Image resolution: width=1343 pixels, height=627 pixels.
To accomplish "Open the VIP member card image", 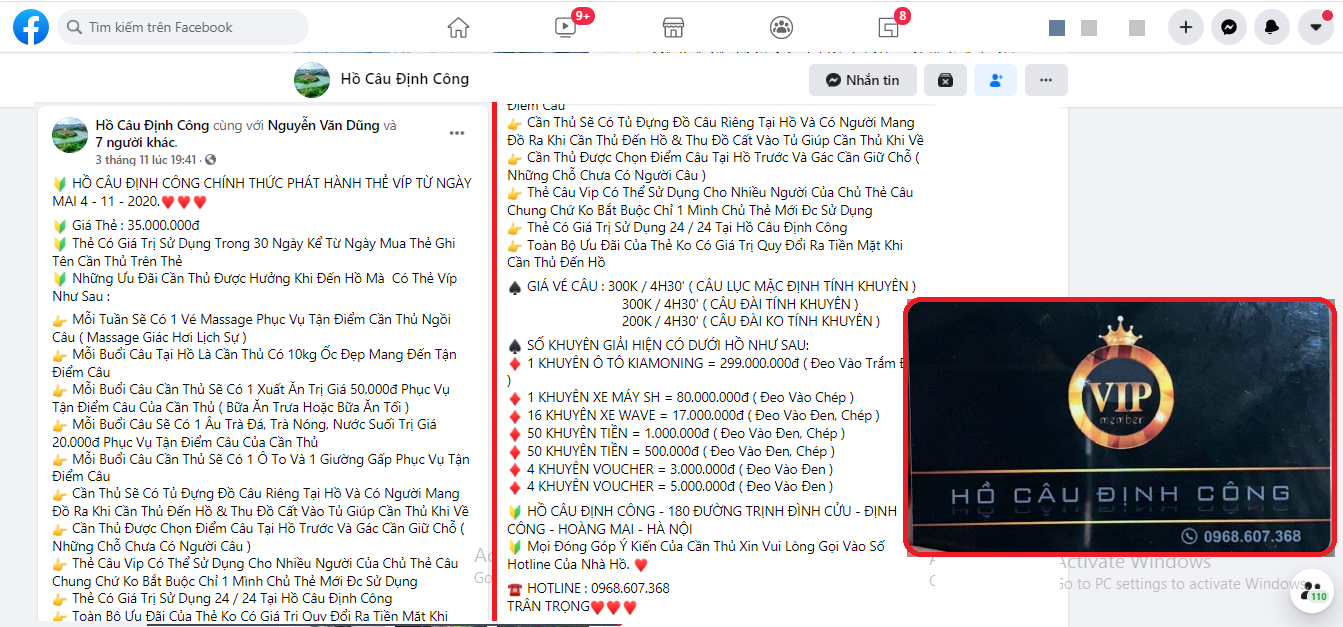I will click(x=1120, y=427).
